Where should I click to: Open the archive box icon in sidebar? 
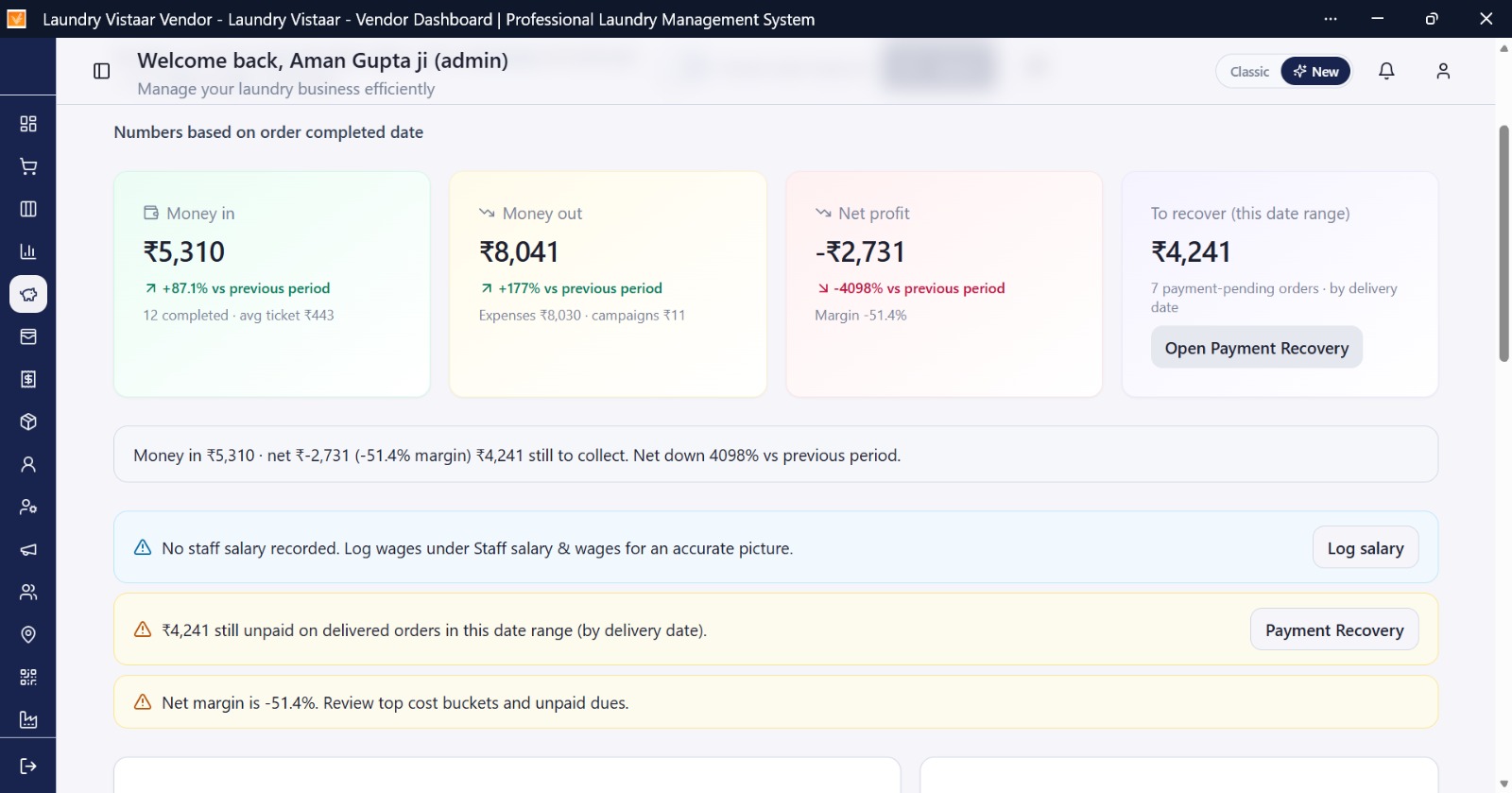coord(28,336)
